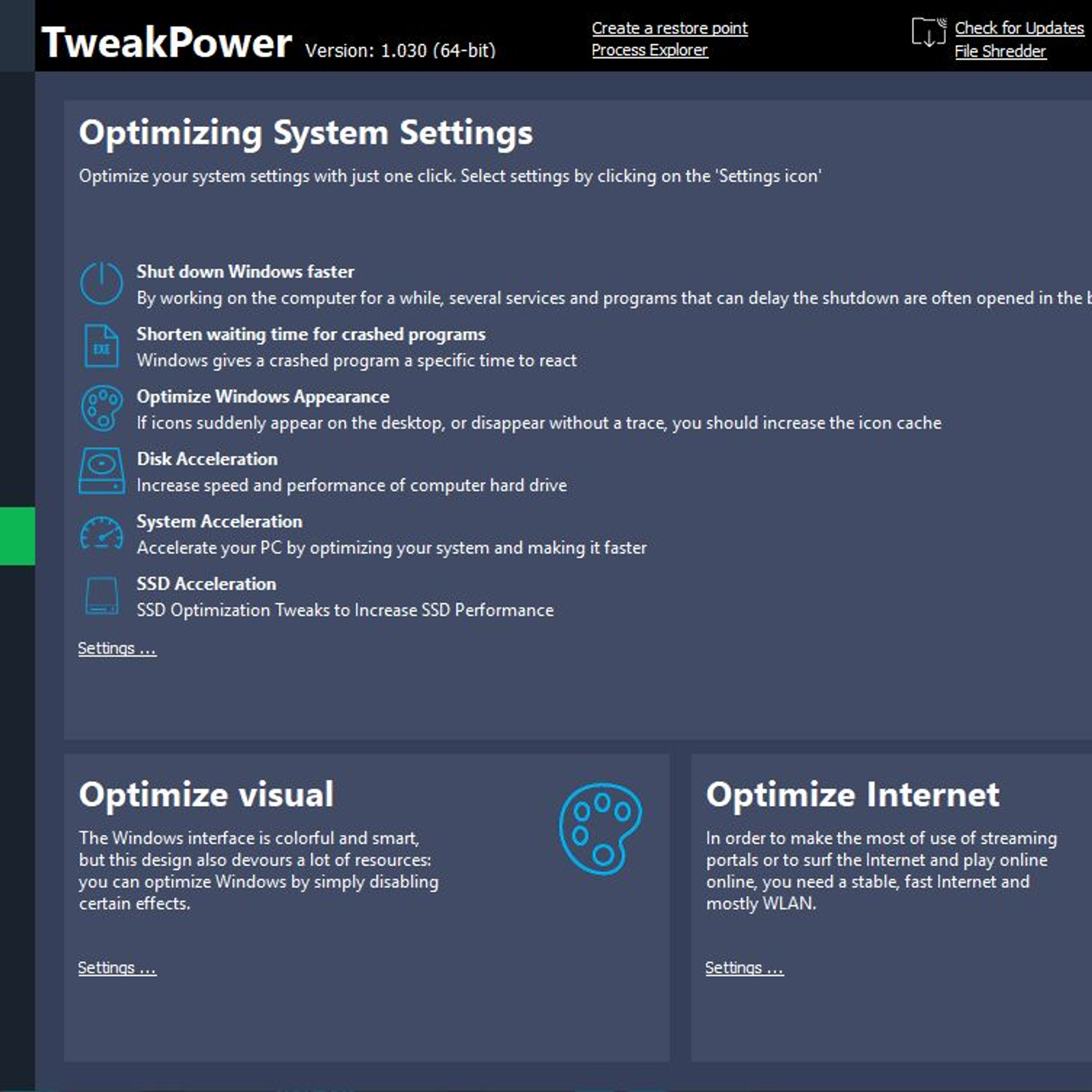This screenshot has width=1092, height=1092.
Task: Open the File Shredder link
Action: pos(1000,51)
